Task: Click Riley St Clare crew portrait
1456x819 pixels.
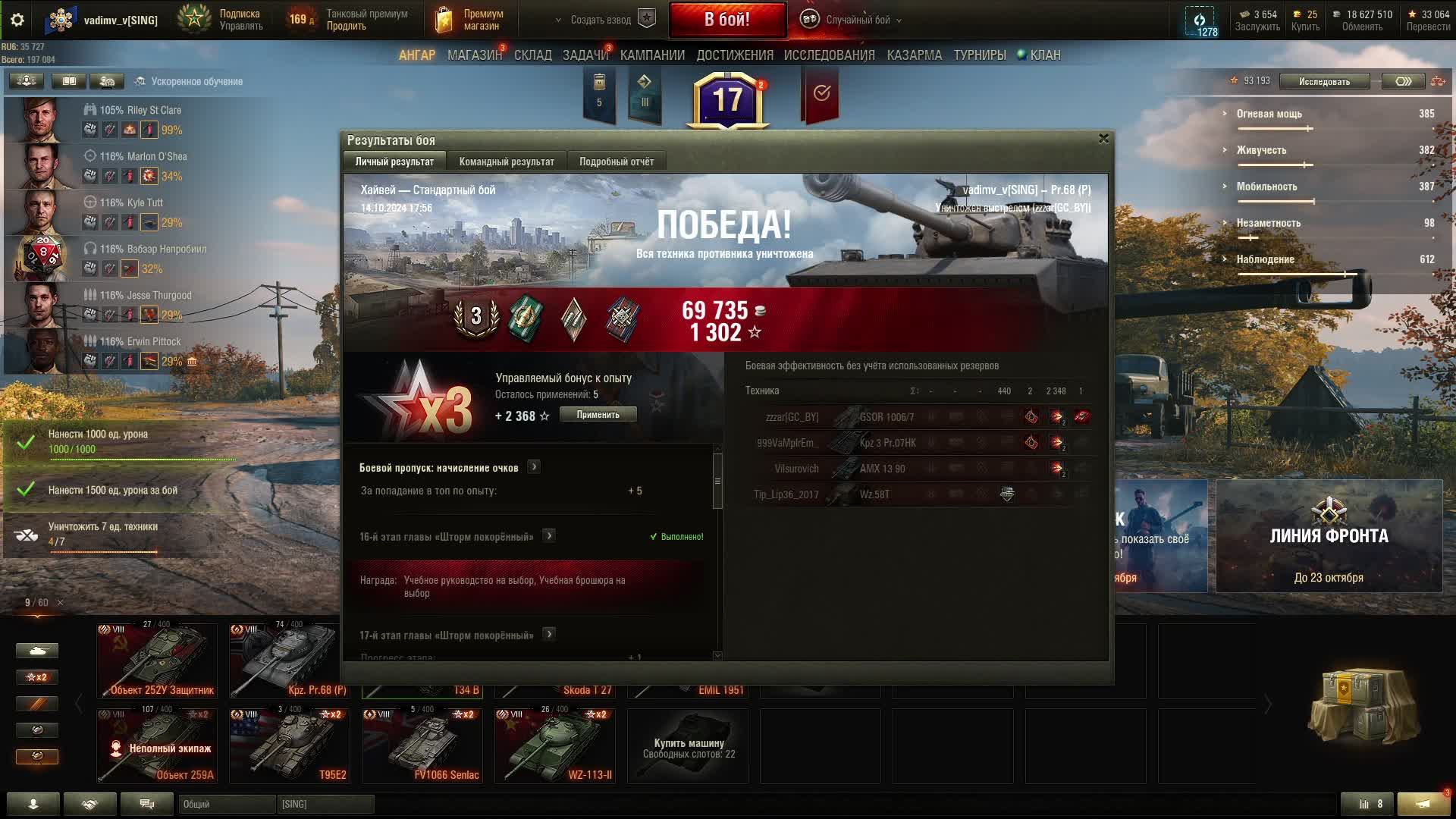Action: tap(39, 119)
